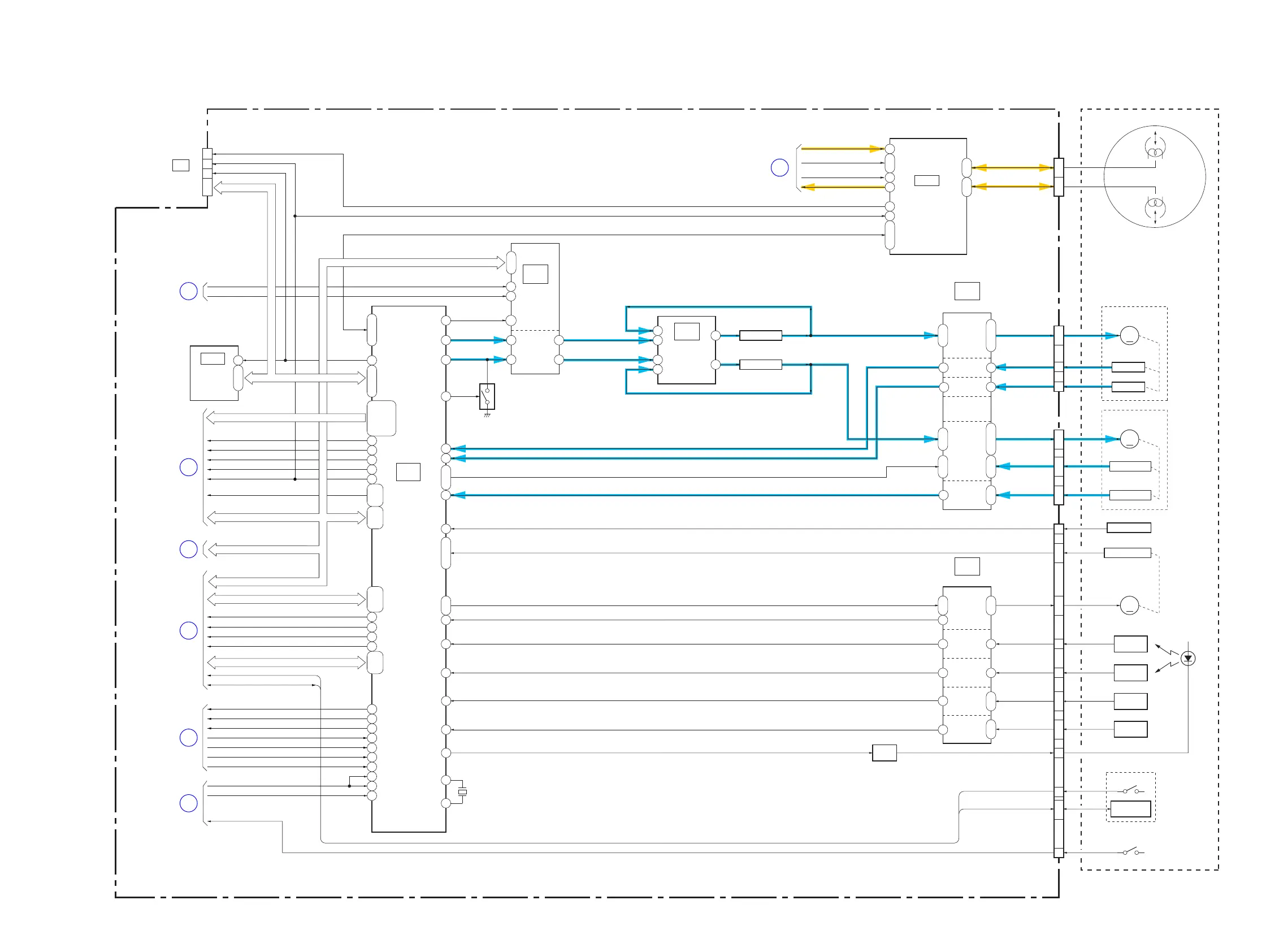Select the upper coil symbol in large circle
The width and height of the screenshot is (1266, 952).
(x=1155, y=148)
